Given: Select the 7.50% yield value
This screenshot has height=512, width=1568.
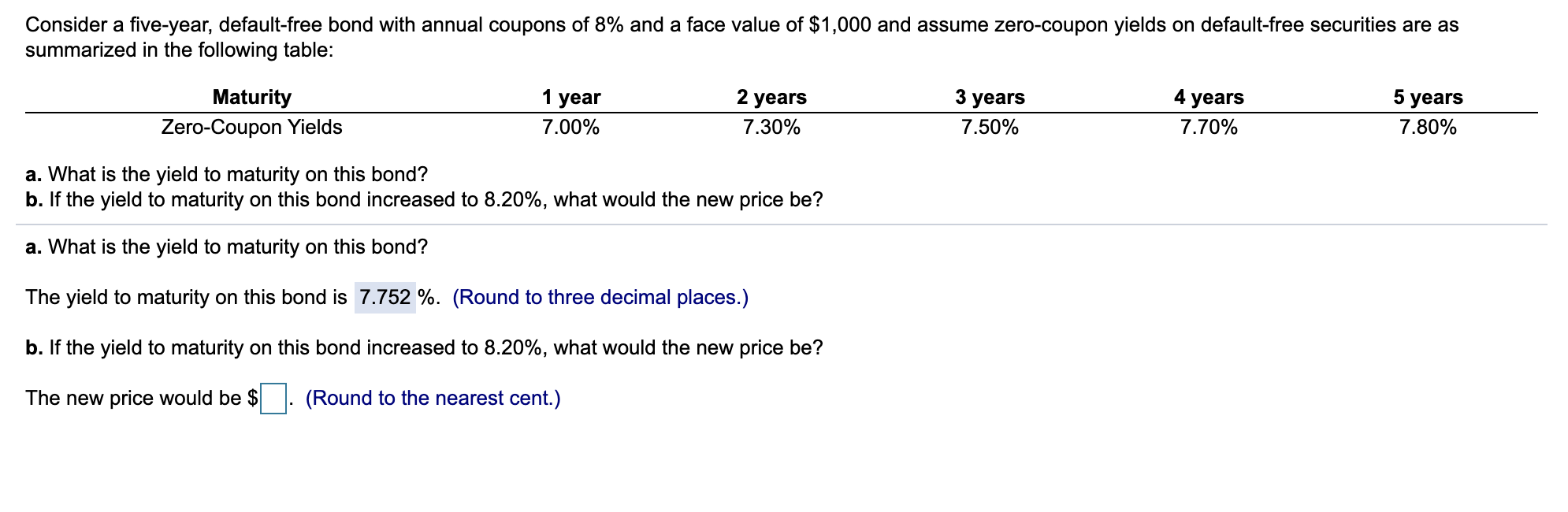Looking at the screenshot, I should (990, 126).
